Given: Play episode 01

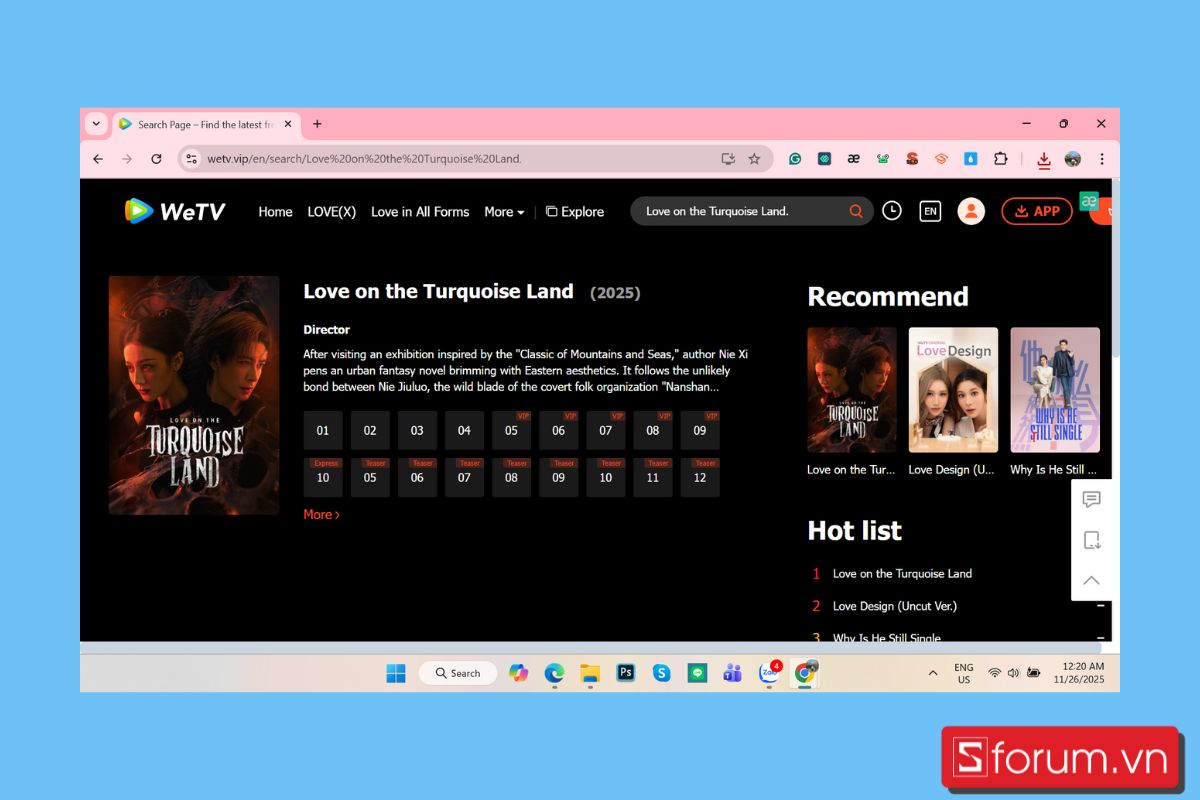Looking at the screenshot, I should pos(323,430).
